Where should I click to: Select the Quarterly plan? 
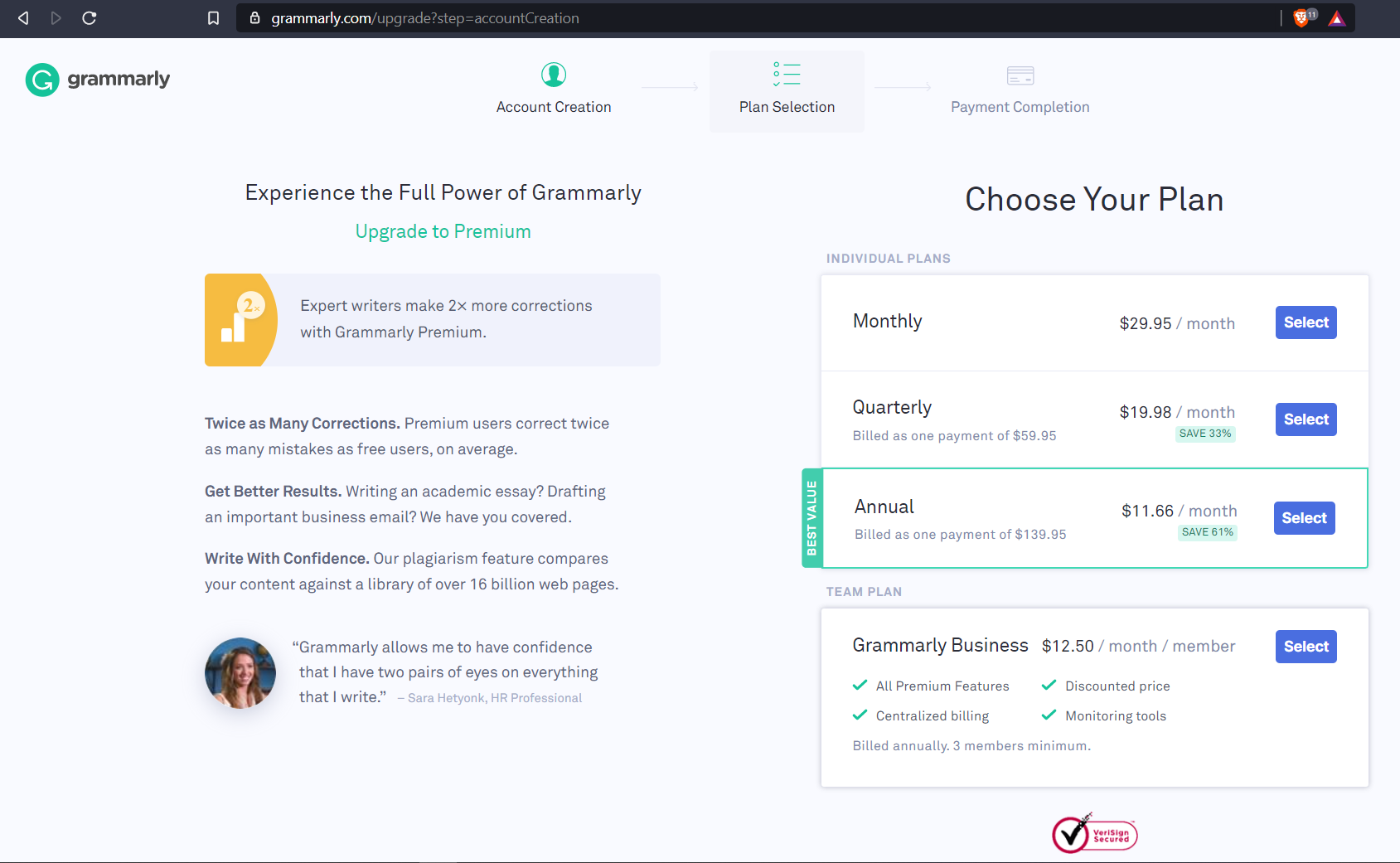click(x=1306, y=419)
